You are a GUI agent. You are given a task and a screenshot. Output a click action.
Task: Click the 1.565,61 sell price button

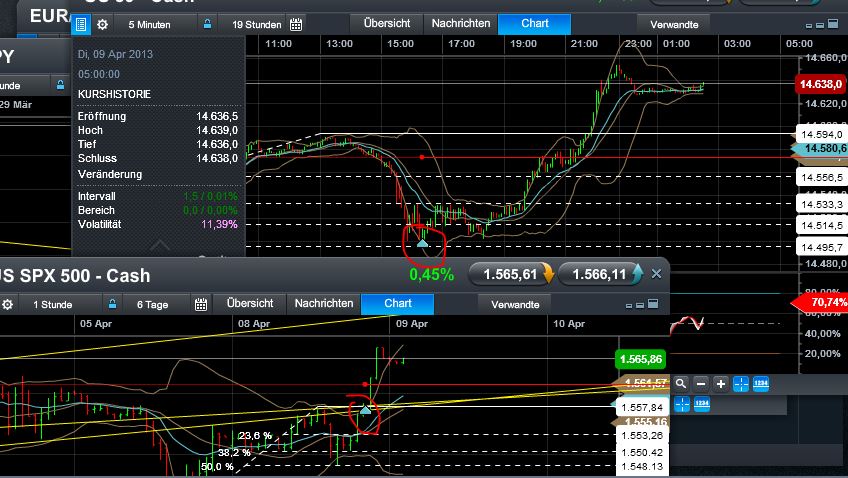(512, 274)
